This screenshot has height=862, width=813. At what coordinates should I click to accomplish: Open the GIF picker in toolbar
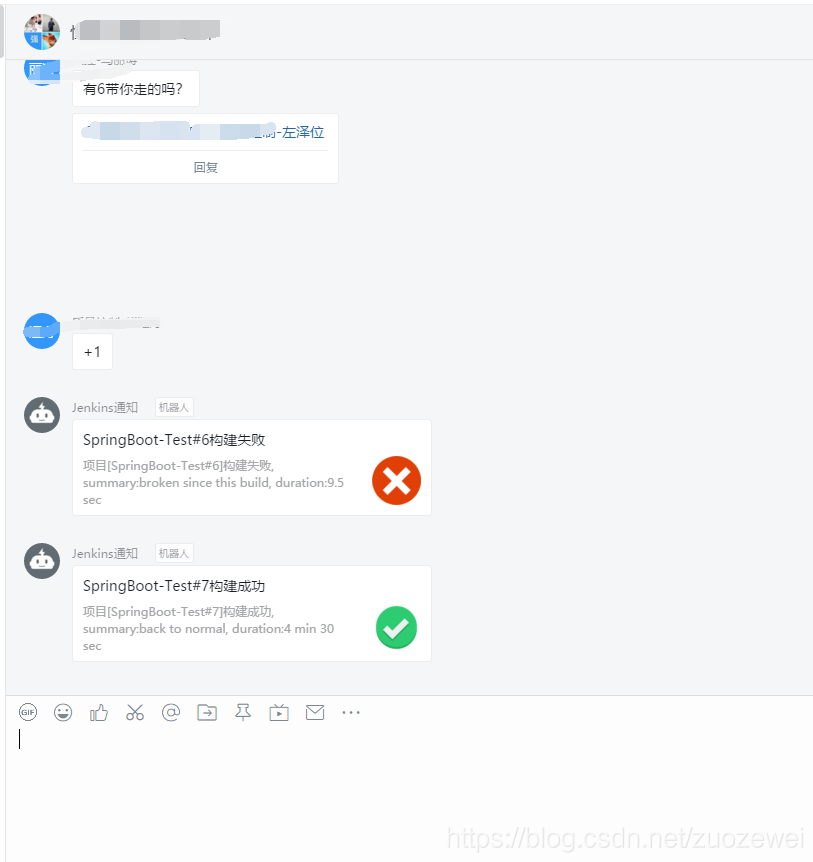(x=28, y=712)
